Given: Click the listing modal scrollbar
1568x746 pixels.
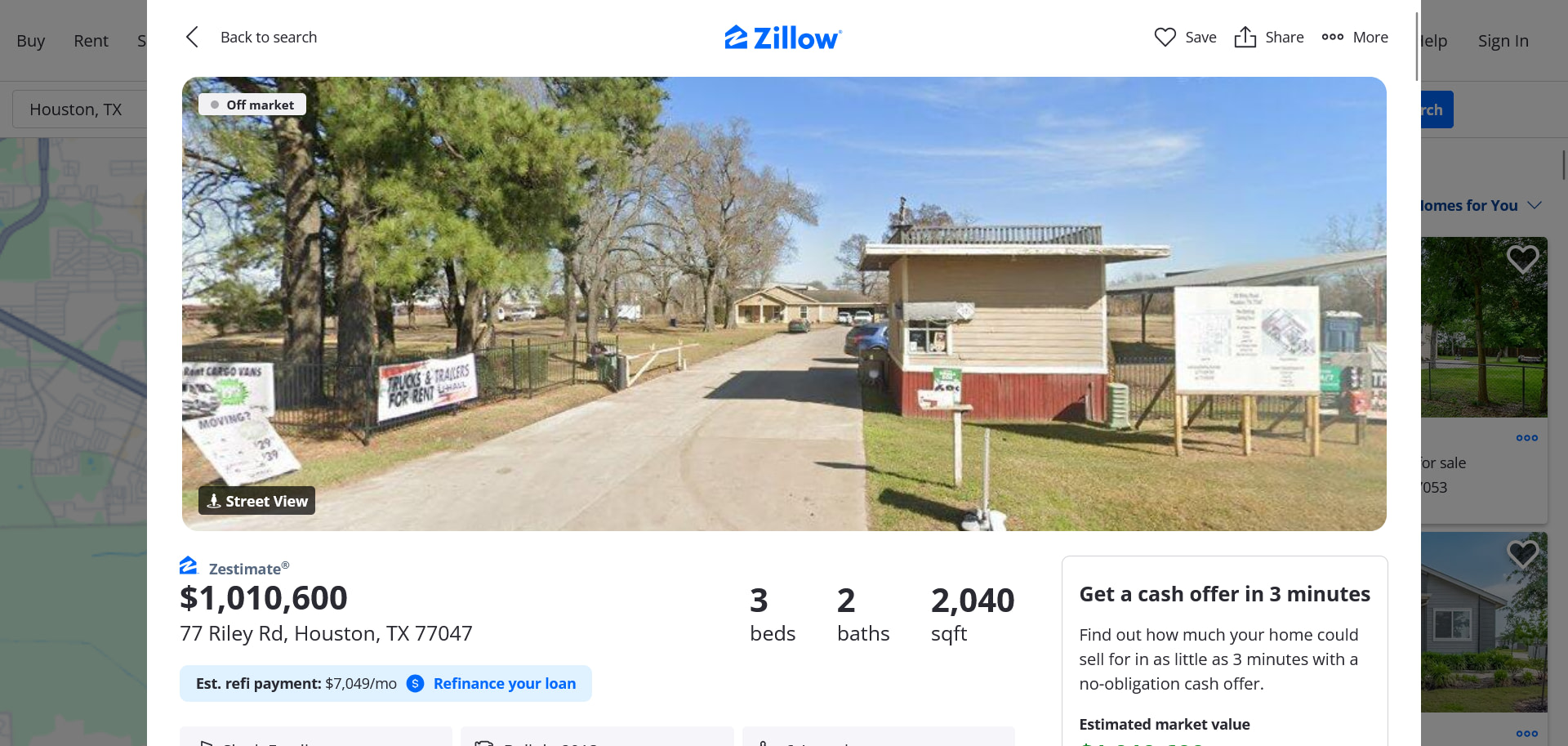Looking at the screenshot, I should tap(1417, 47).
